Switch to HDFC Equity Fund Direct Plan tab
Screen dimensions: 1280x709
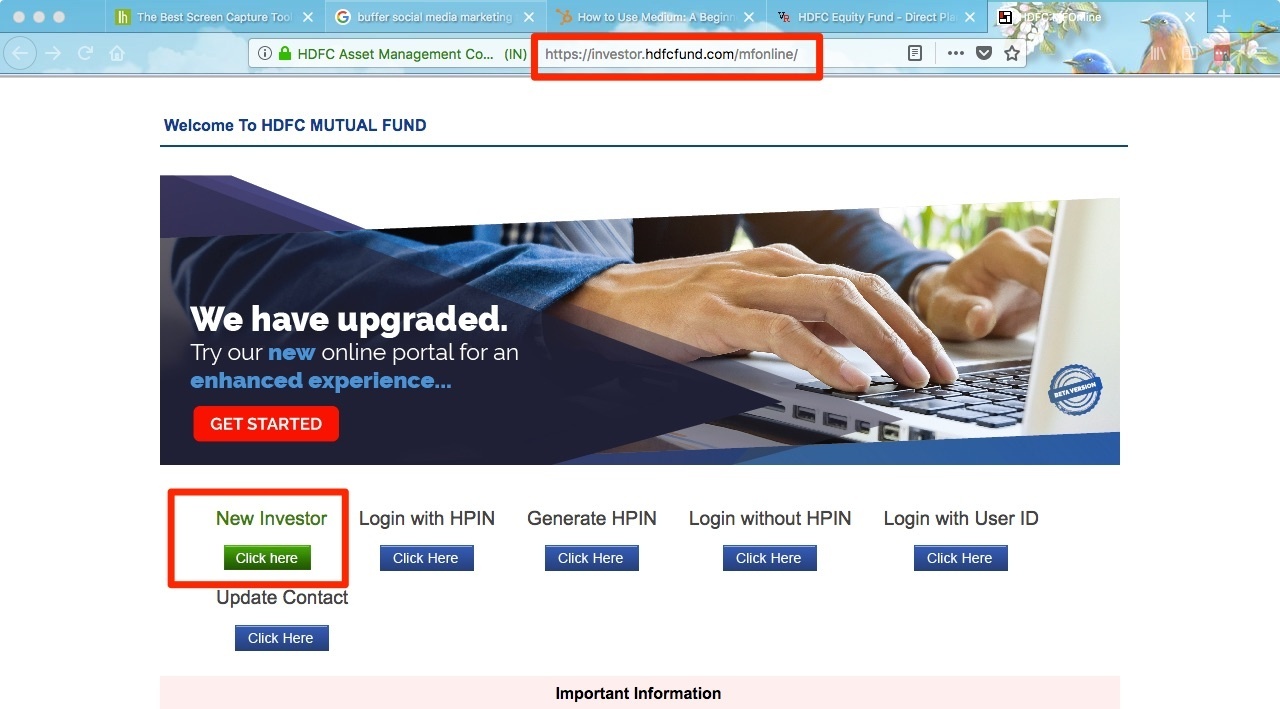[x=877, y=17]
